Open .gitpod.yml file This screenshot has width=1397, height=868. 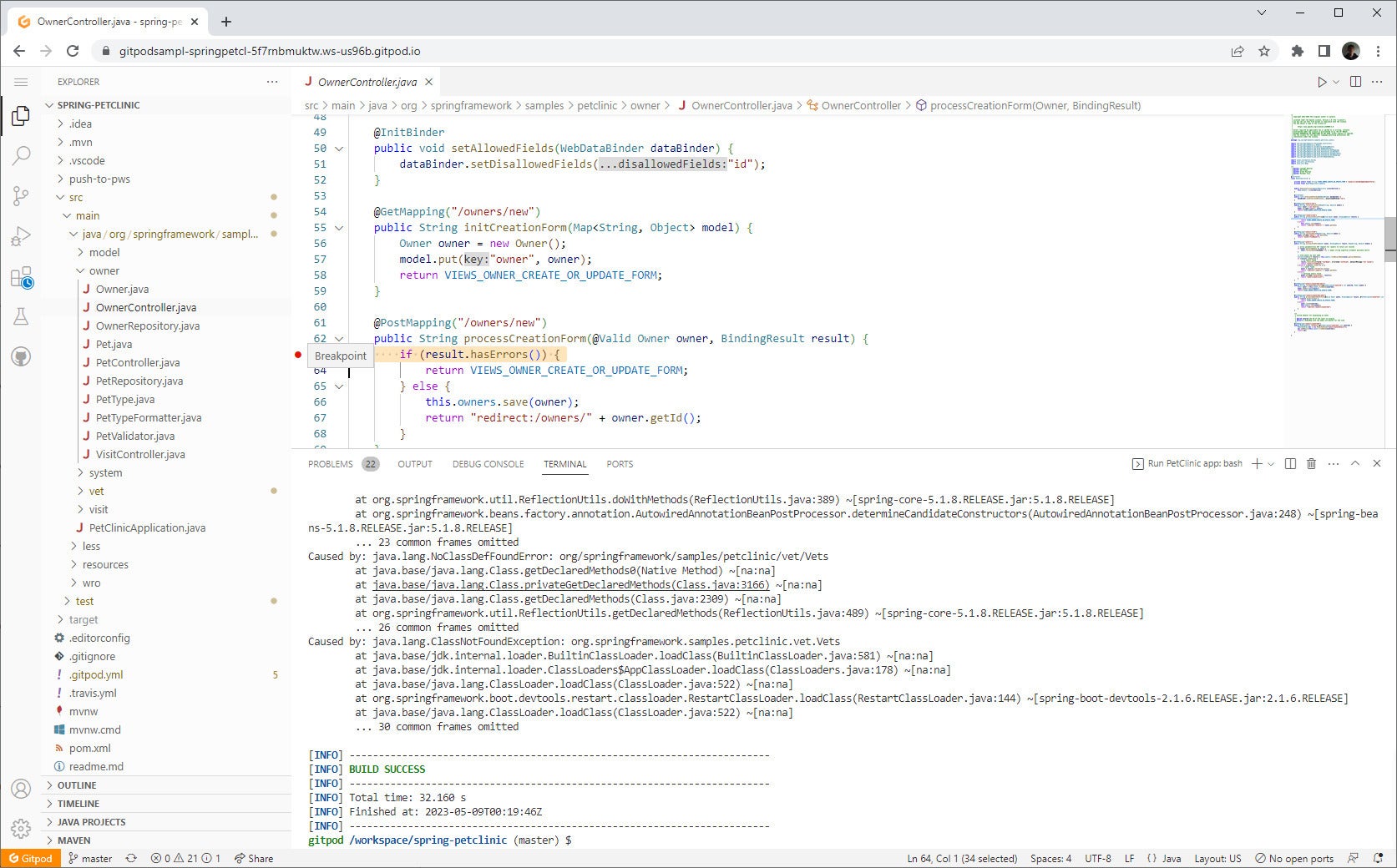point(96,674)
